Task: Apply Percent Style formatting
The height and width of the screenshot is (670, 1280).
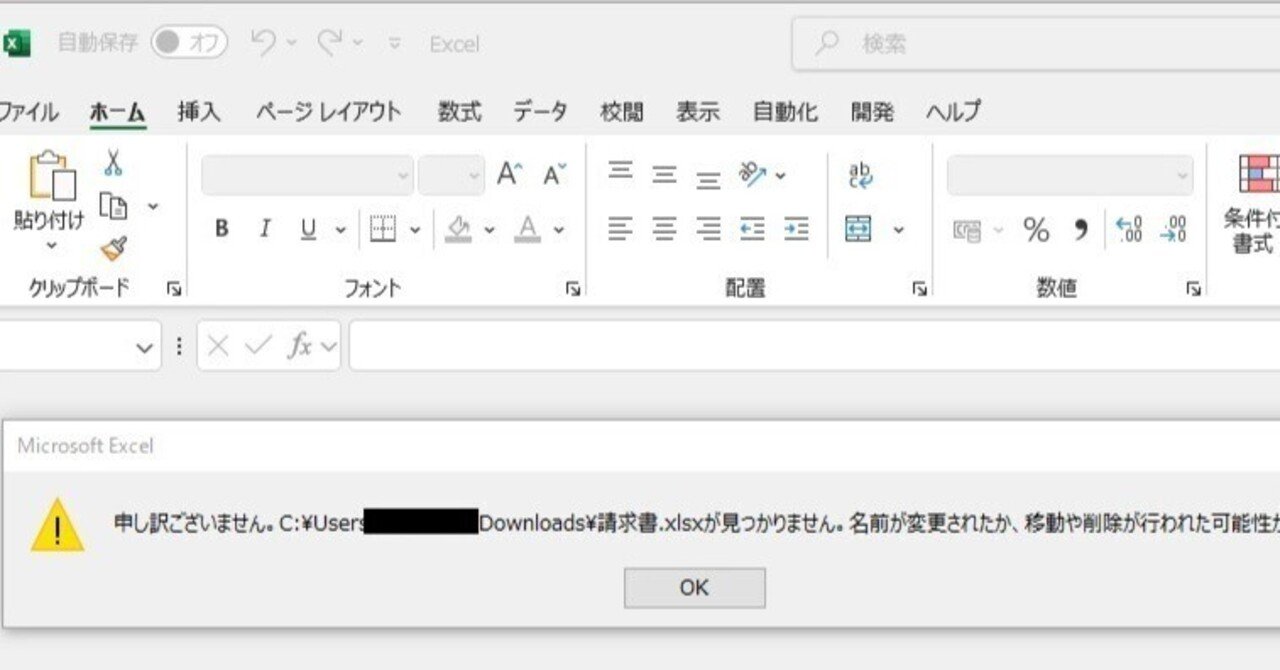Action: click(x=1035, y=229)
